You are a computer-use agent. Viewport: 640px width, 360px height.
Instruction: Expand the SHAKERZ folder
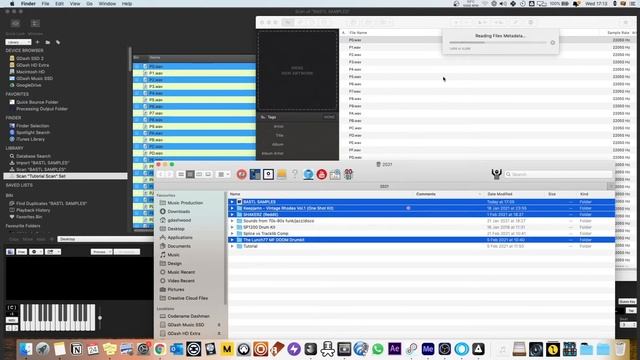point(232,214)
